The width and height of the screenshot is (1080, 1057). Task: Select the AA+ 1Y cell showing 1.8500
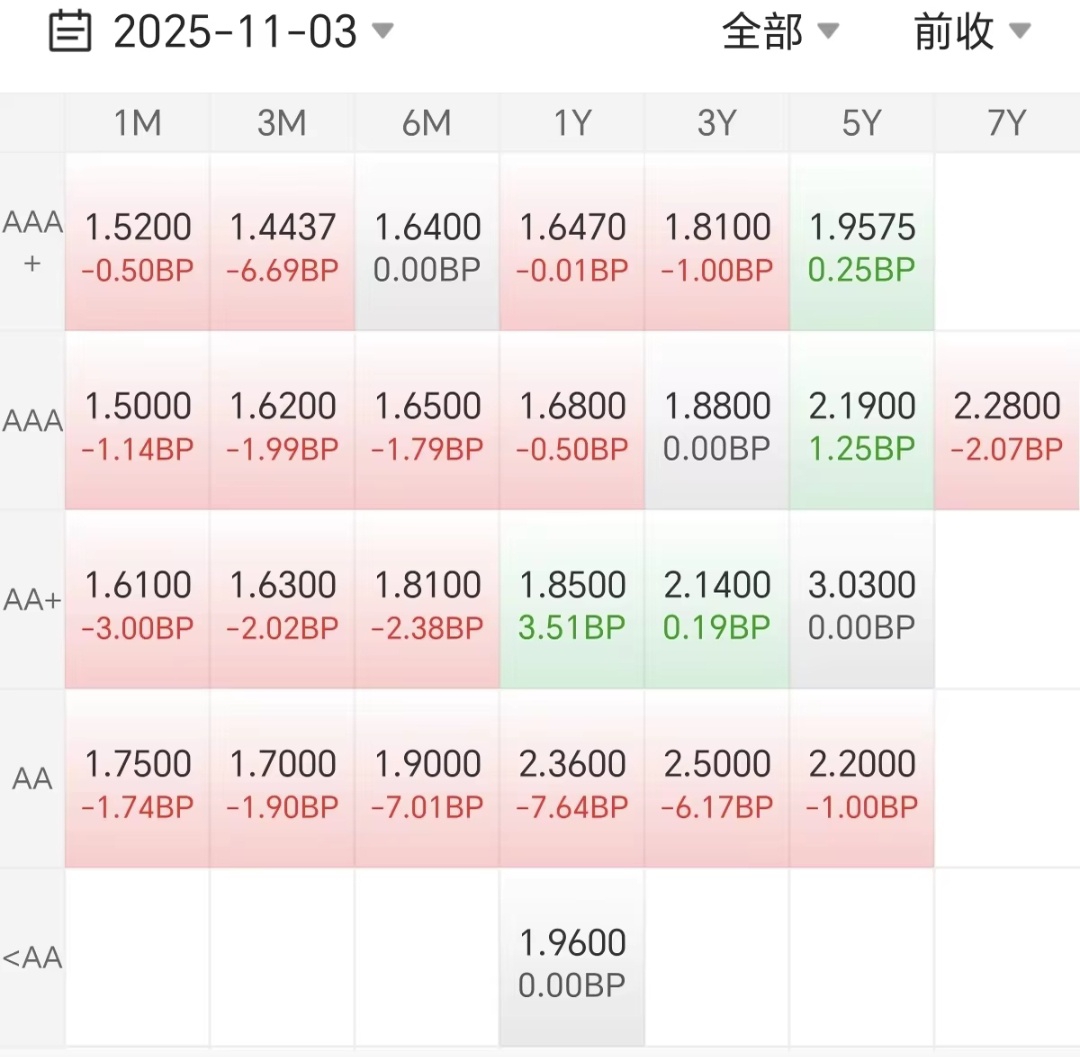[x=572, y=600]
